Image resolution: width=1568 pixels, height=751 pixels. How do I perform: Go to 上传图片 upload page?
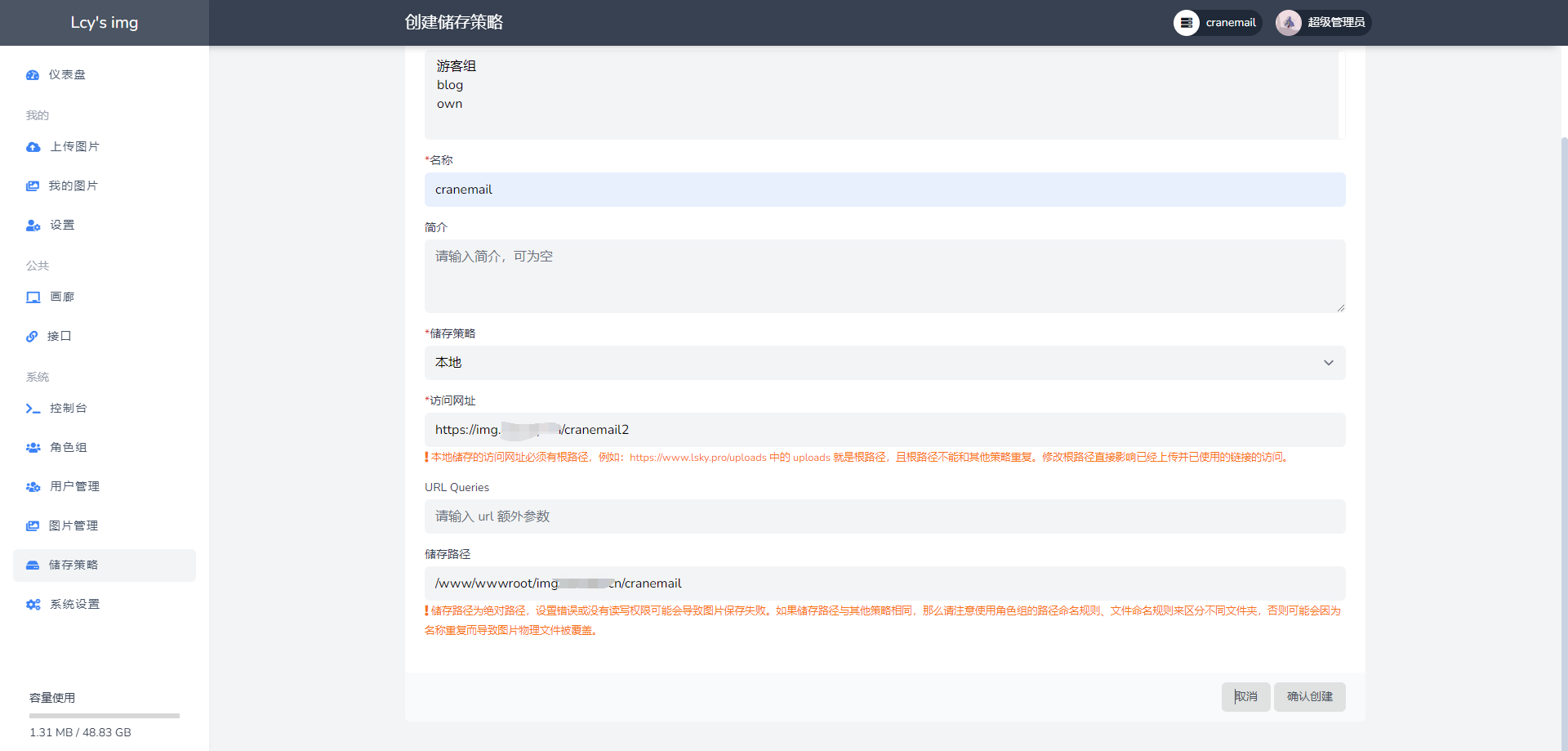pyautogui.click(x=105, y=147)
